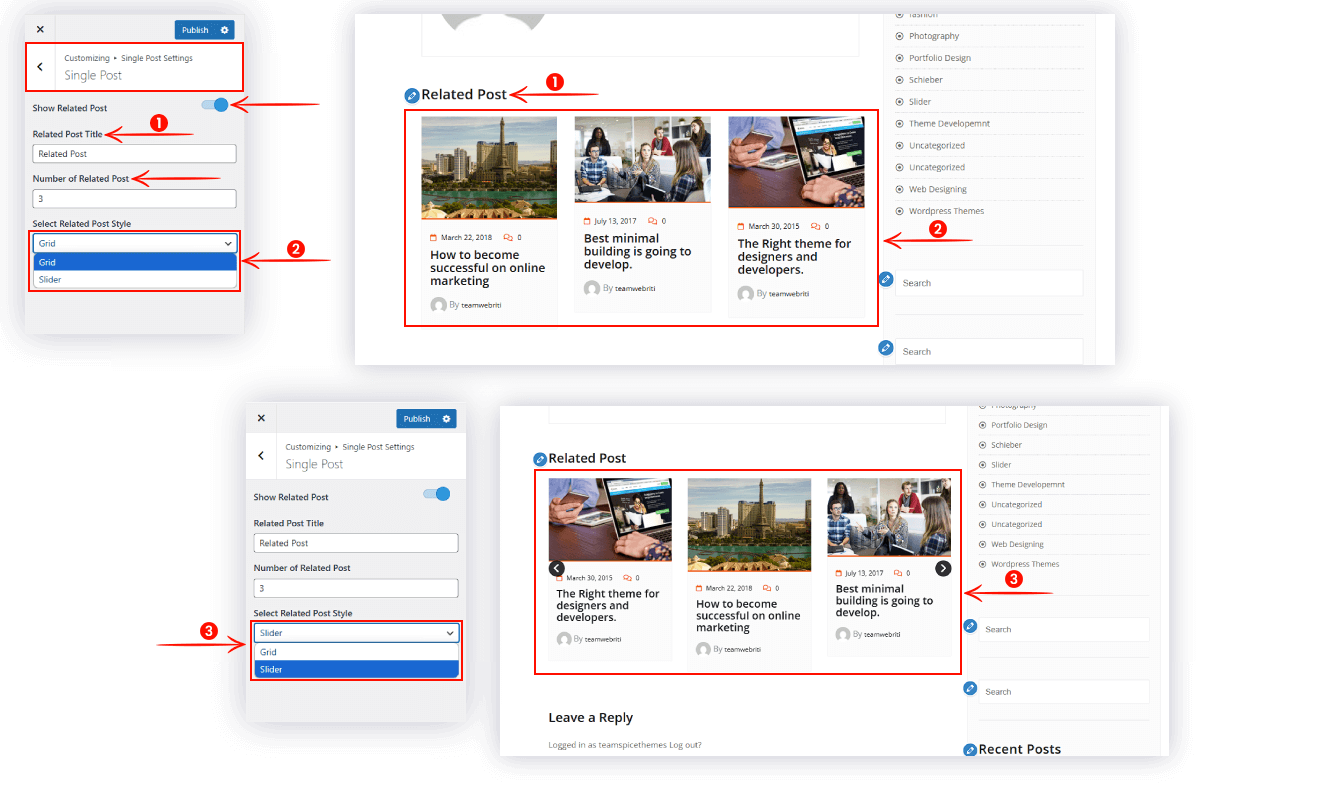The width and height of the screenshot is (1330, 804).
Task: Choose highlighted Grid option in Grid-style panel list
Action: (x=135, y=262)
